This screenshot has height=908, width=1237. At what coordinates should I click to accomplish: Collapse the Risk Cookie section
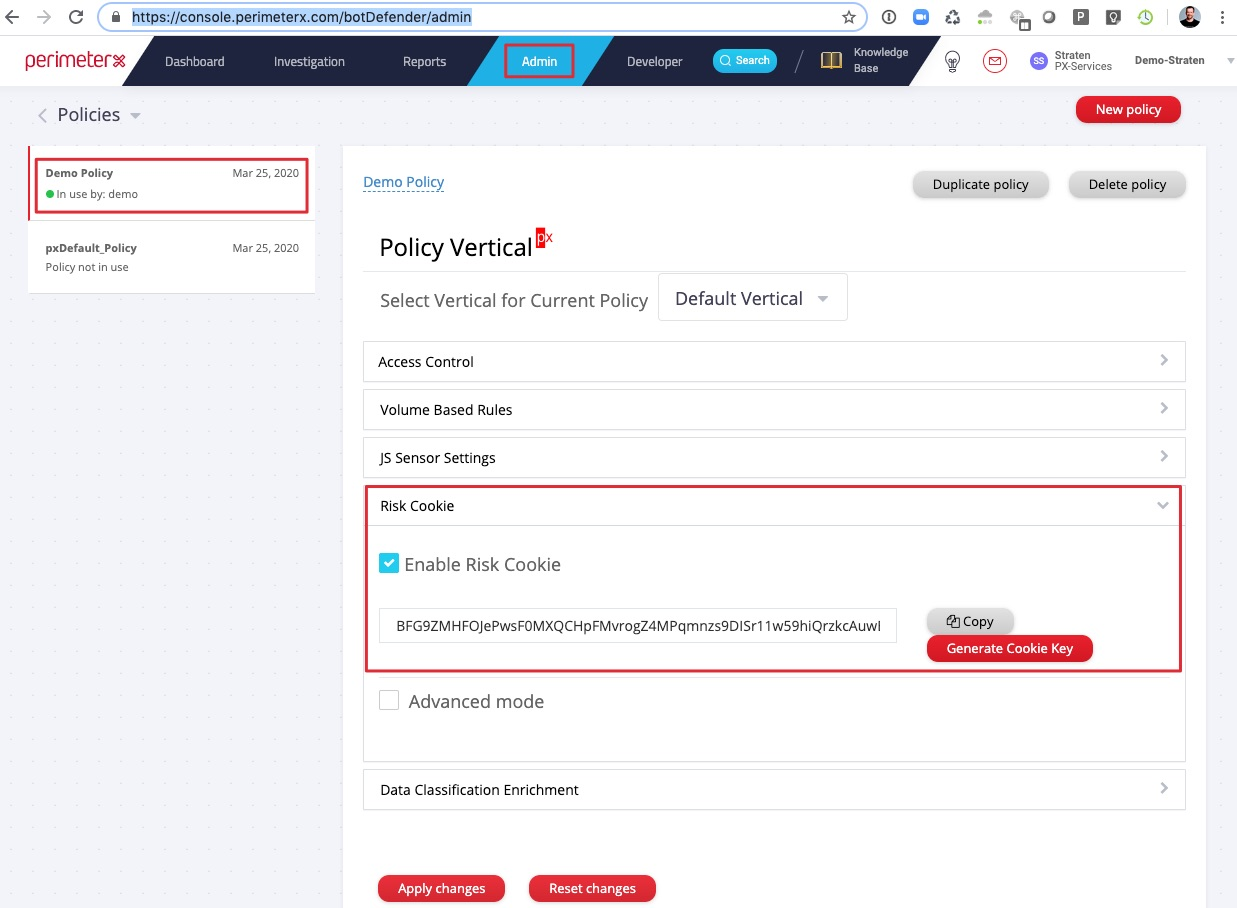(x=774, y=506)
